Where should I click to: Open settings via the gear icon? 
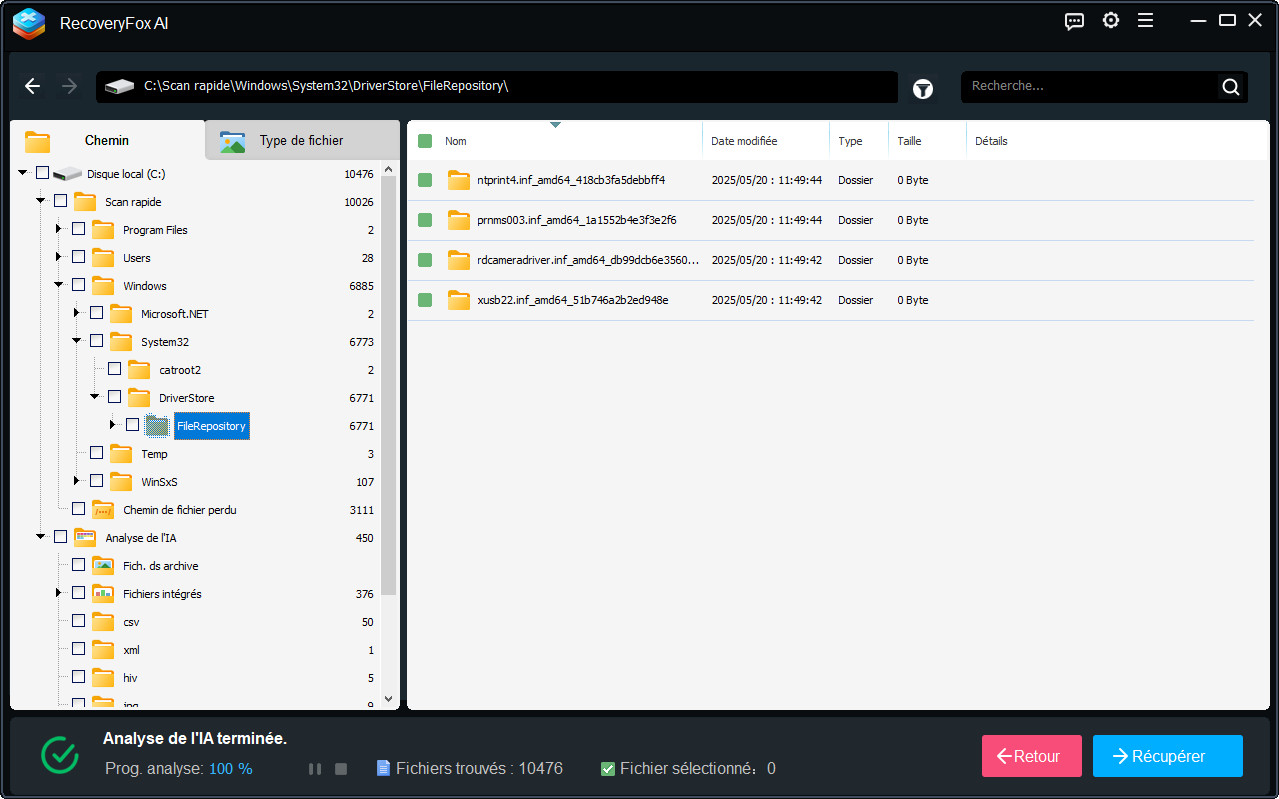(1111, 21)
